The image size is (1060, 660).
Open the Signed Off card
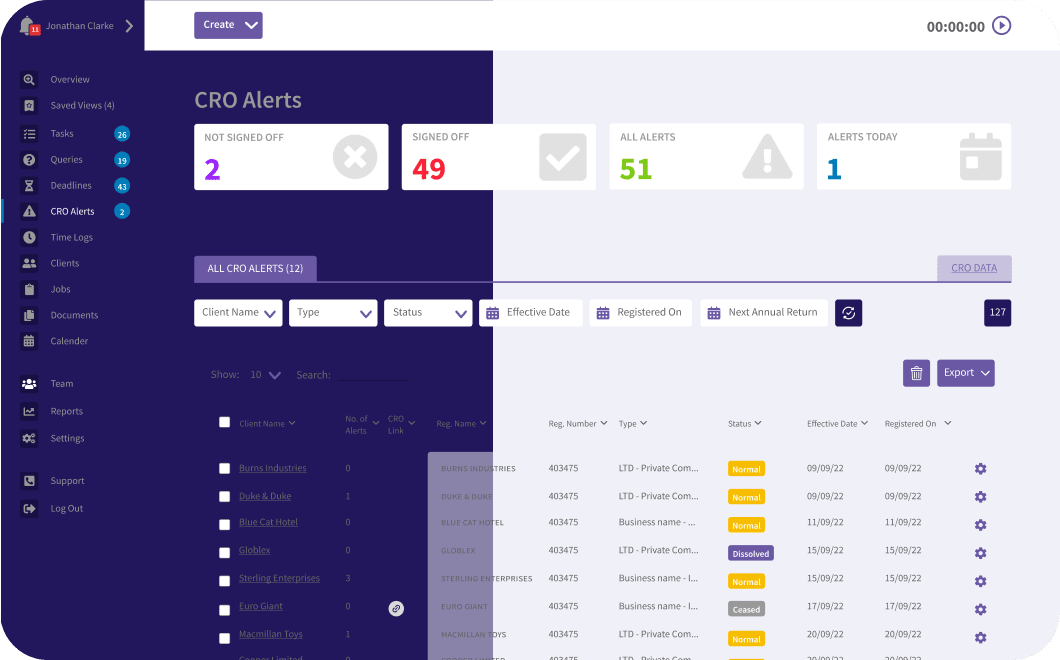click(x=499, y=157)
